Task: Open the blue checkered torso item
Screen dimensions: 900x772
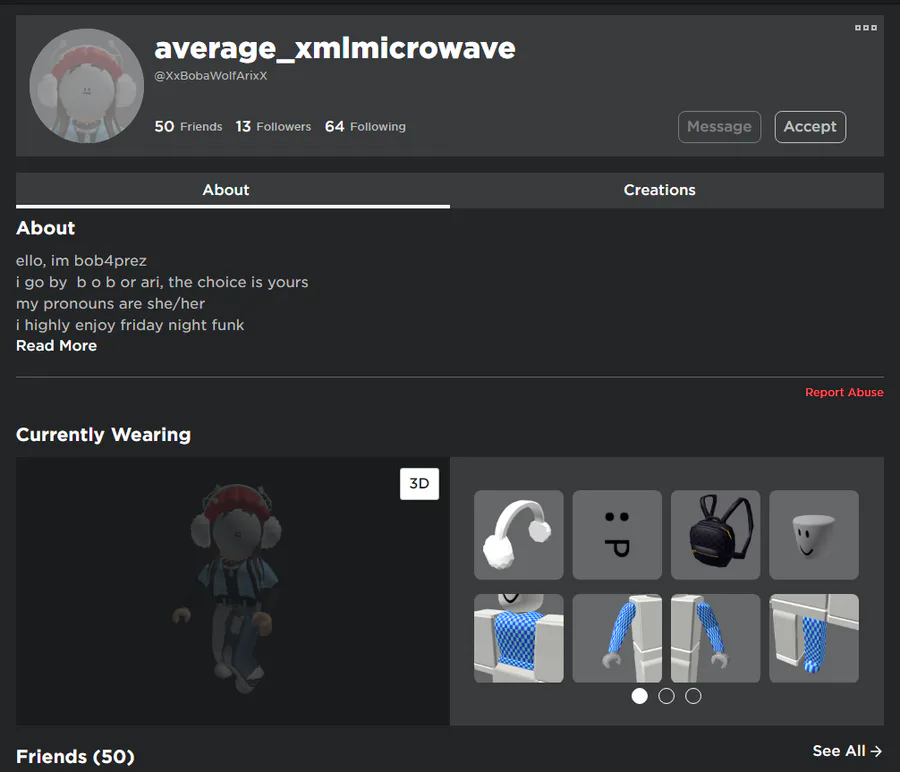Action: pos(519,638)
